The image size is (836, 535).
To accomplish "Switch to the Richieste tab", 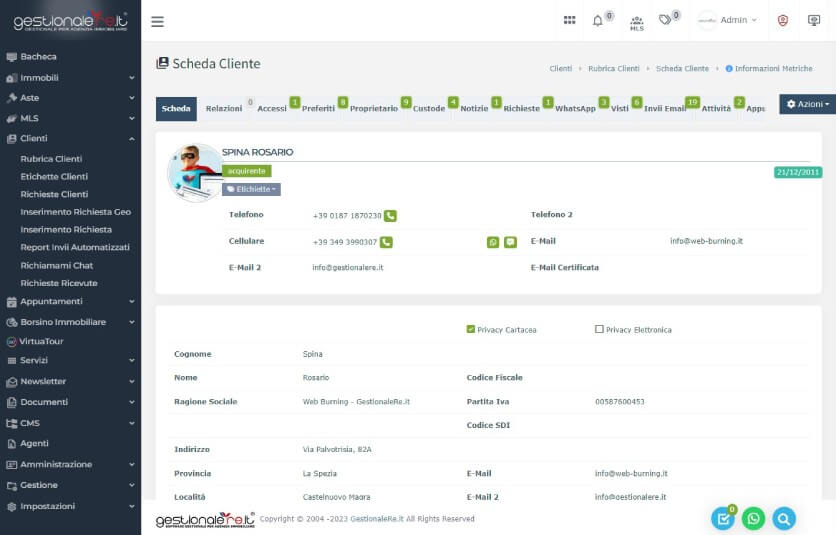I will coord(521,108).
